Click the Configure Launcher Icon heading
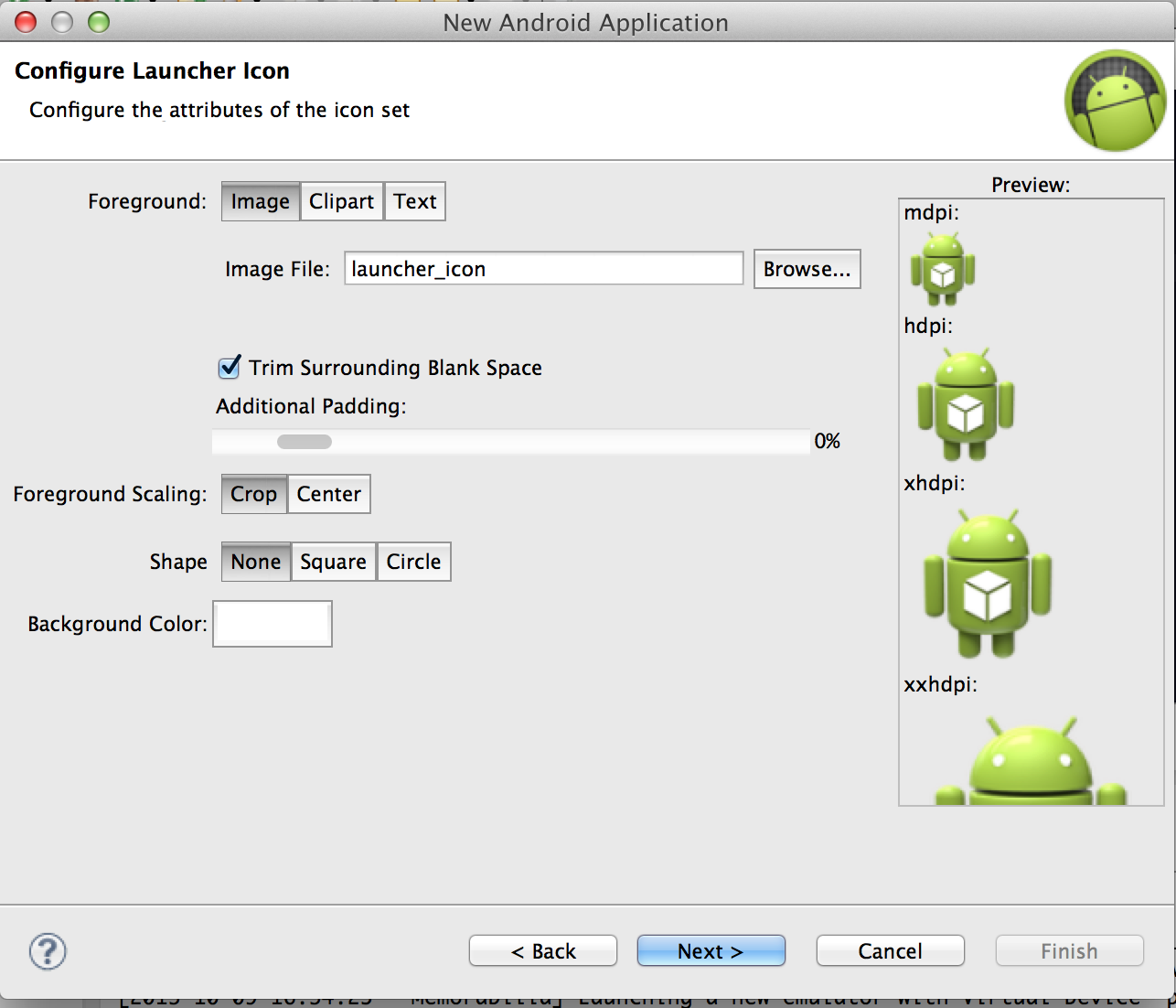The height and width of the screenshot is (1008, 1176). coord(152,70)
